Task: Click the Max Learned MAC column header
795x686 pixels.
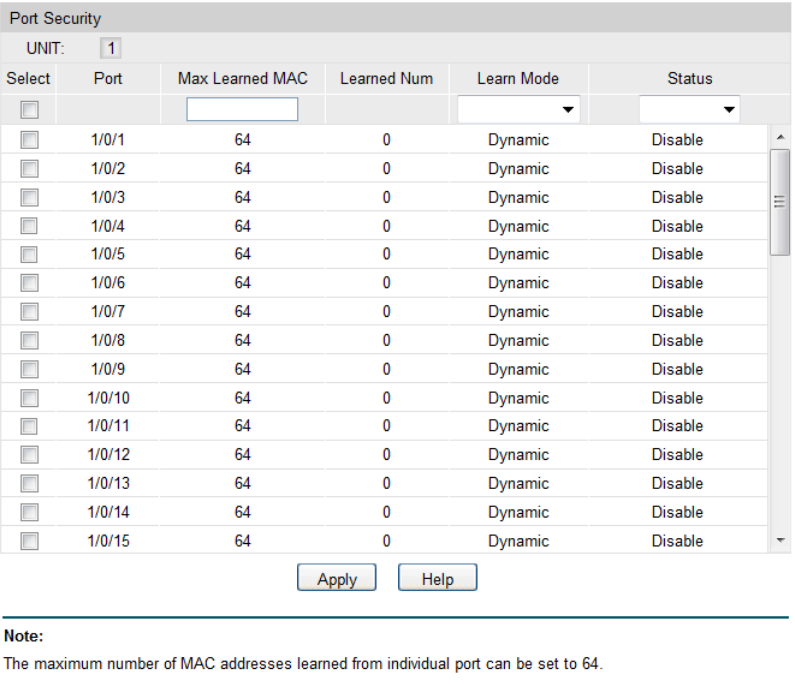Action: [243, 79]
